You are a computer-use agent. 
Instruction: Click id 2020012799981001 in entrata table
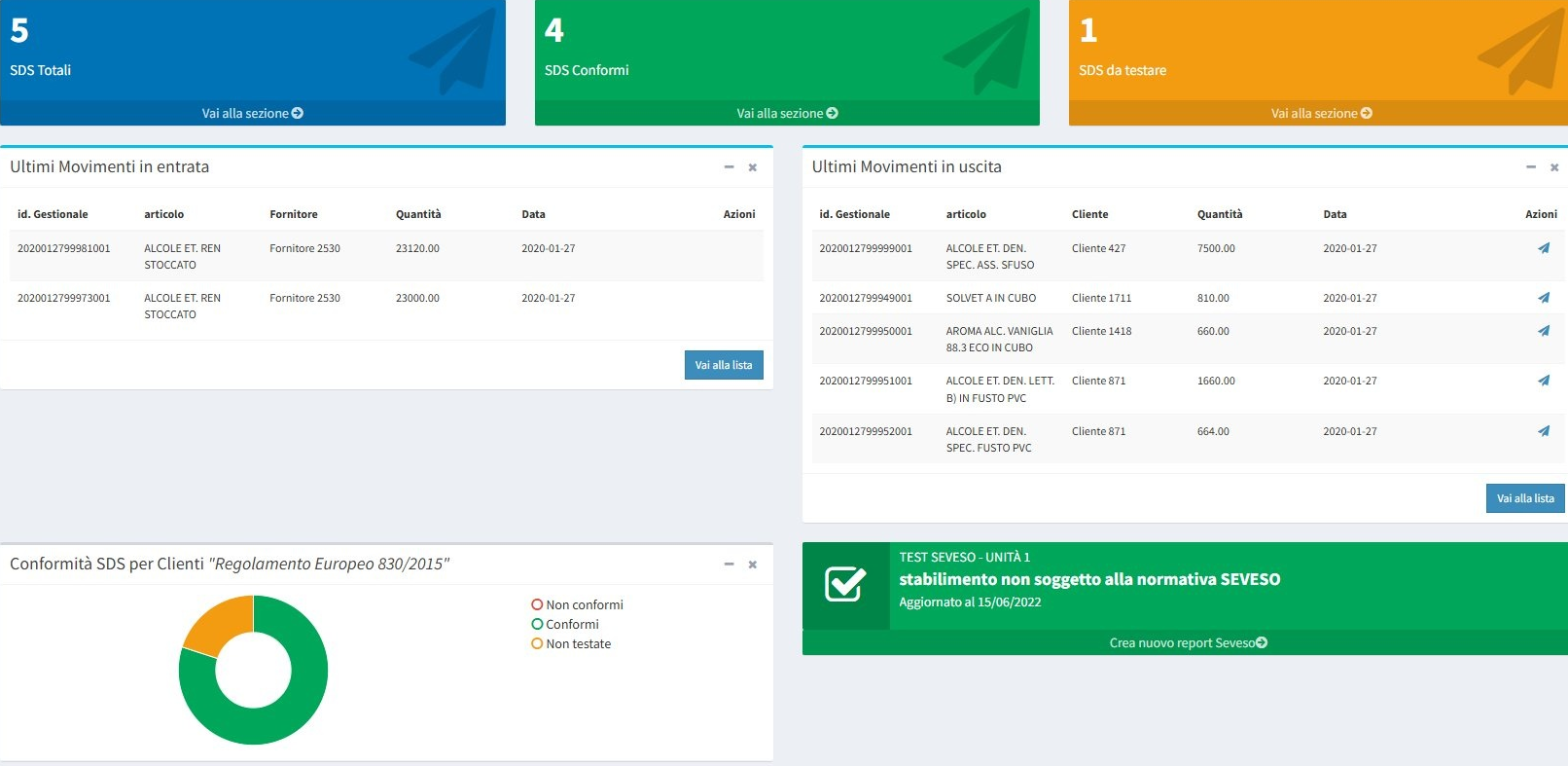coord(64,248)
